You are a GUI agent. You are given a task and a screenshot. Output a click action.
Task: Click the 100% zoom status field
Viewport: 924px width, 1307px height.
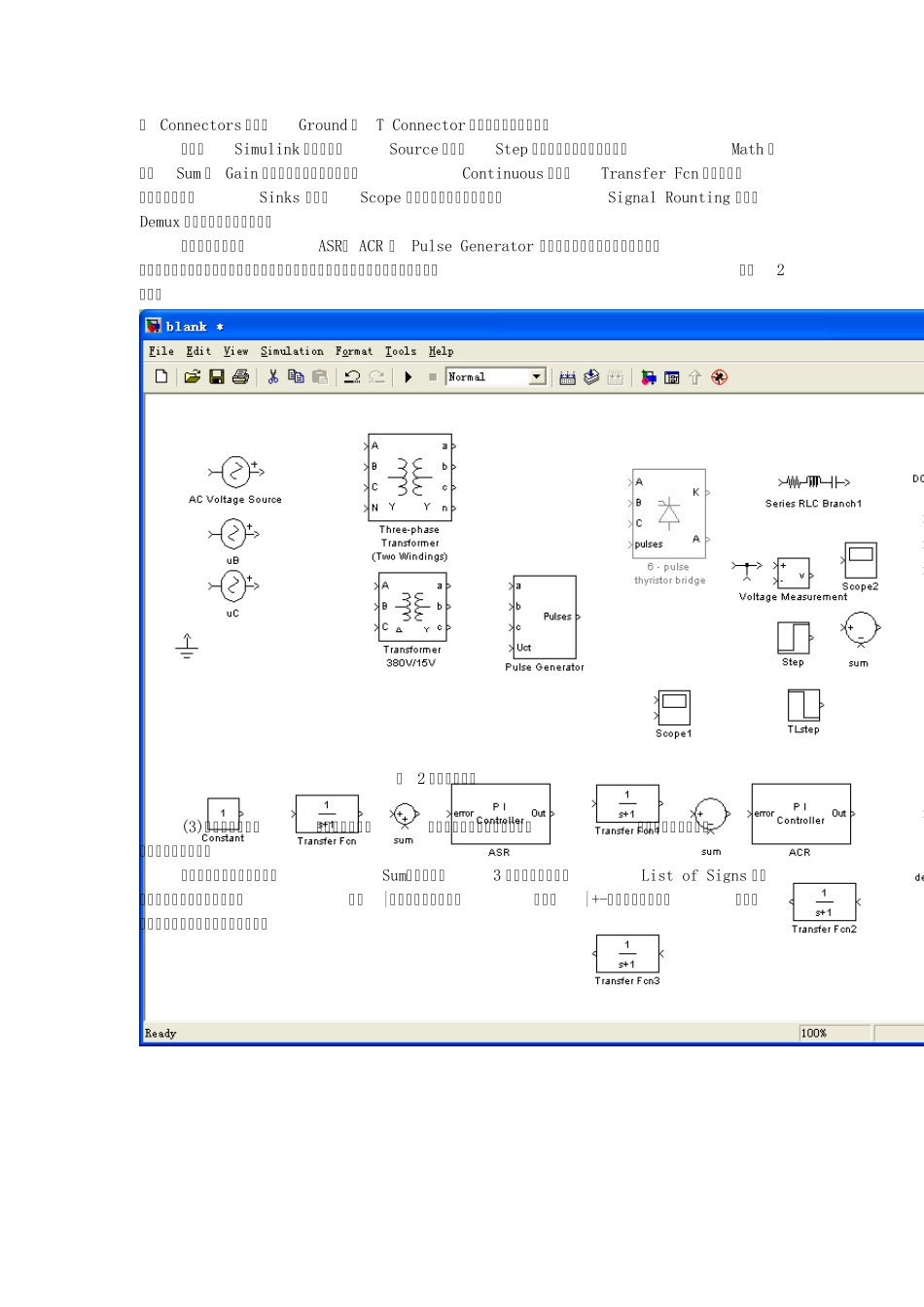835,1033
